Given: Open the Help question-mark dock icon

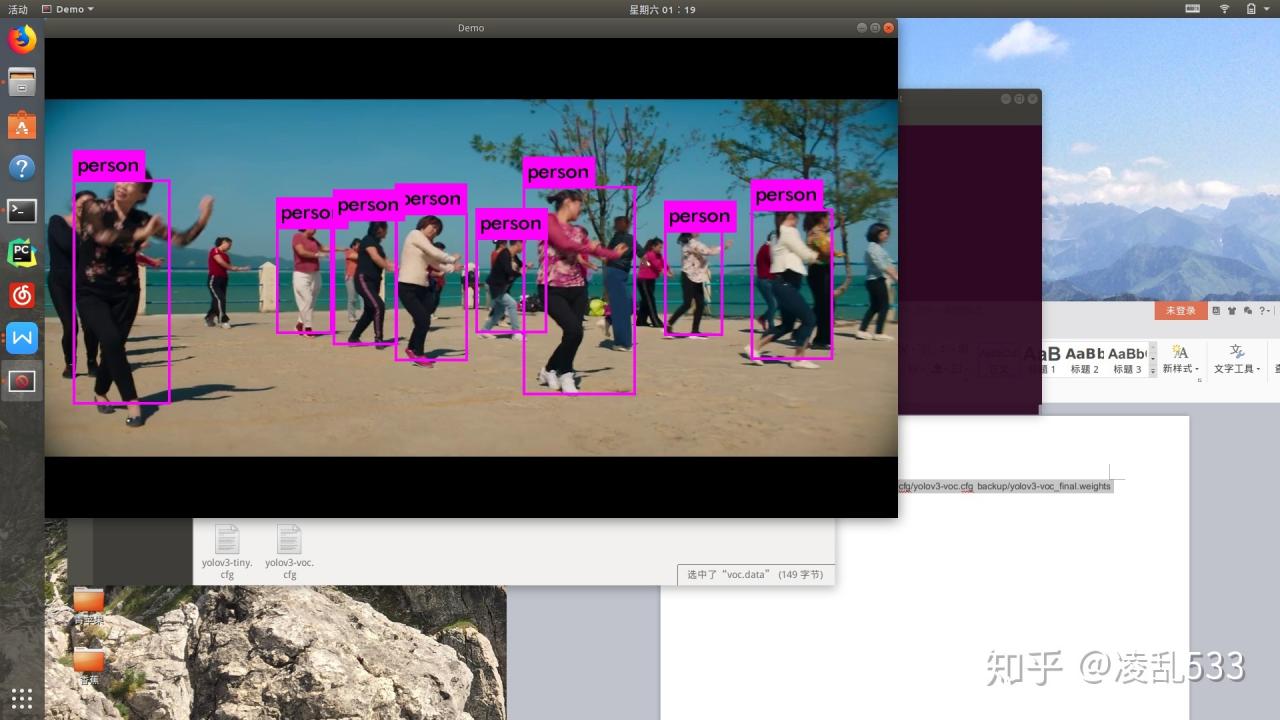Looking at the screenshot, I should [22, 168].
